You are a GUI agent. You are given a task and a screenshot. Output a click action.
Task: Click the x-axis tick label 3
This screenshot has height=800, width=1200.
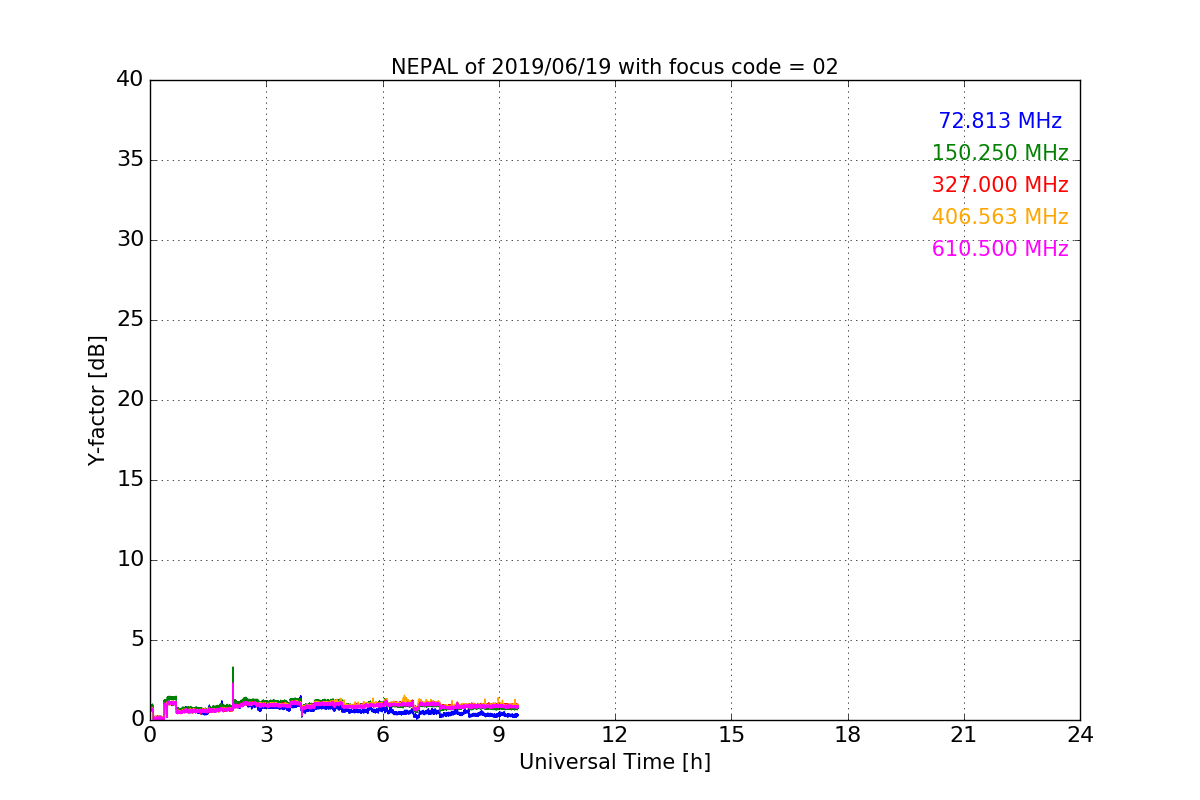[266, 735]
